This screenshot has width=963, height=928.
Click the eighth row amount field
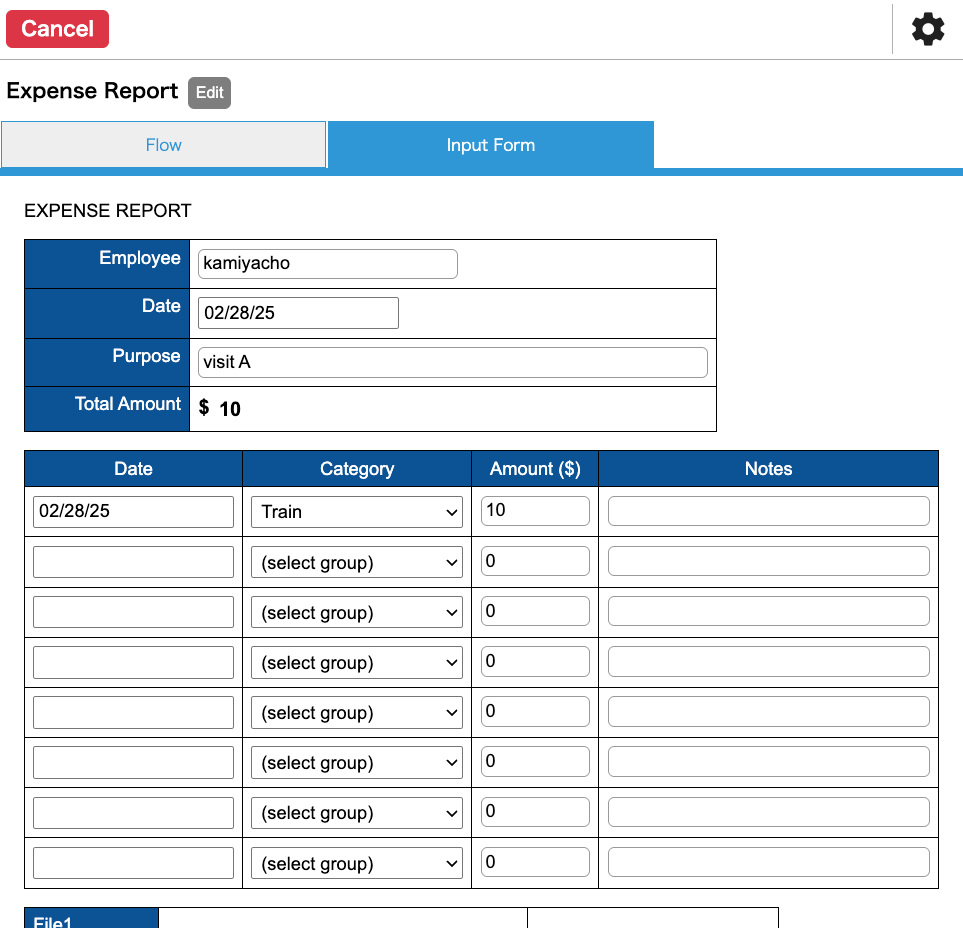tap(535, 862)
